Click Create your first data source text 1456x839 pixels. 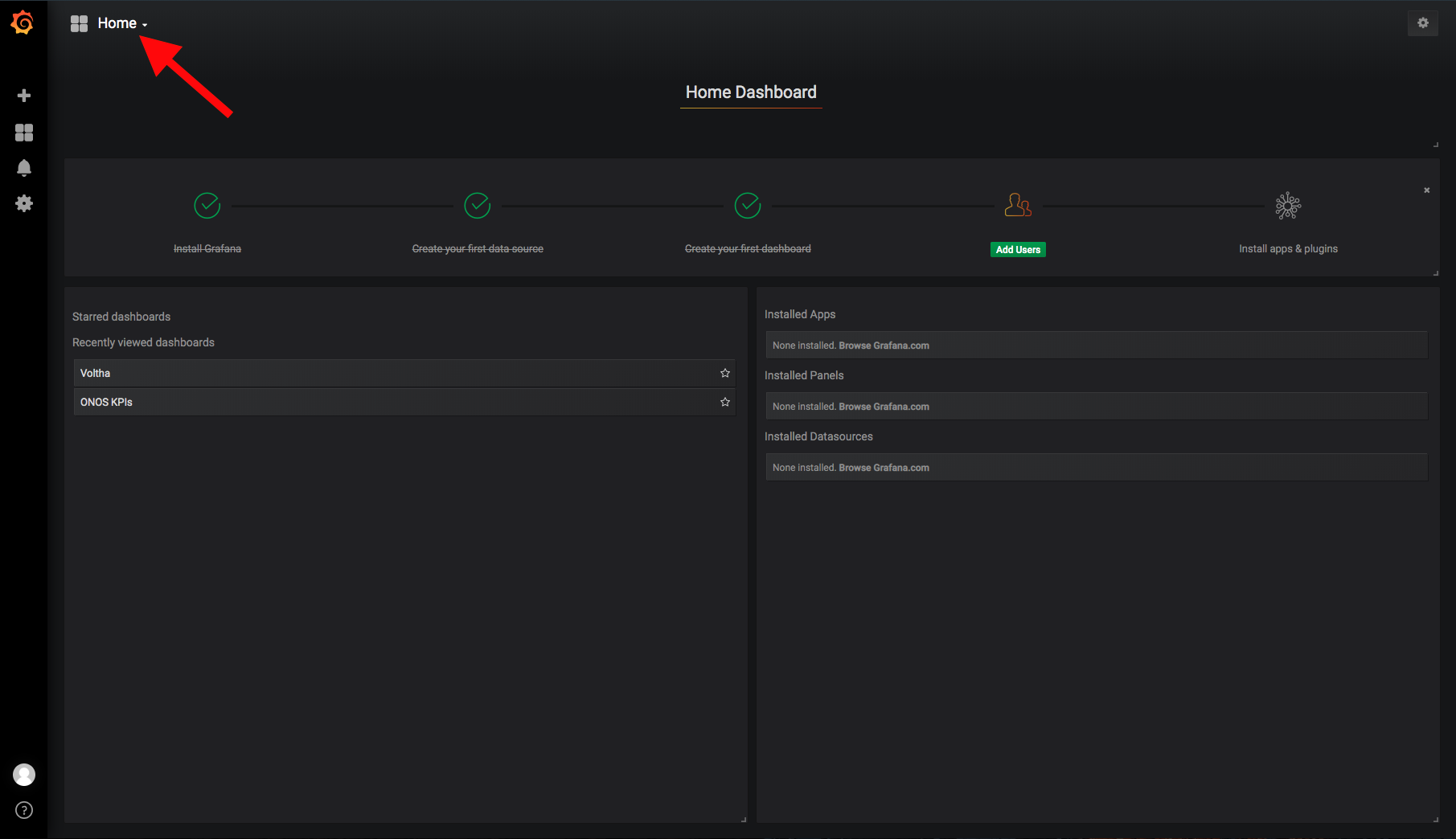478,249
